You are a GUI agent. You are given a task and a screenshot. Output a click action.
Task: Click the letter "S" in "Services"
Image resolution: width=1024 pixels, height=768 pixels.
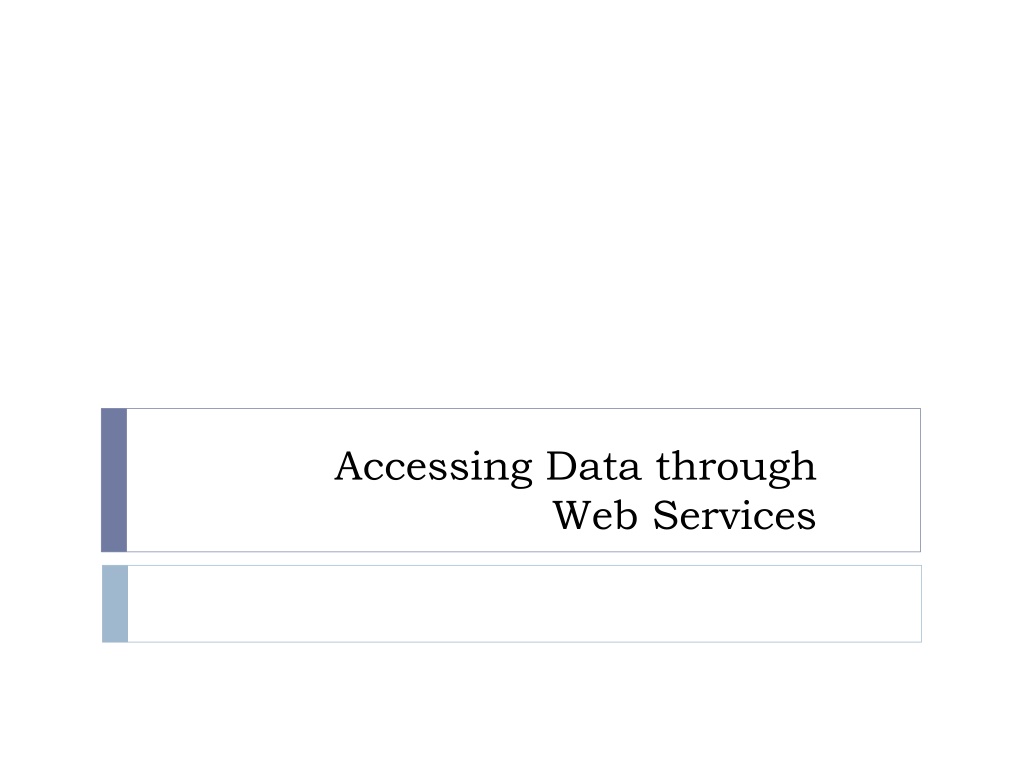[664, 515]
